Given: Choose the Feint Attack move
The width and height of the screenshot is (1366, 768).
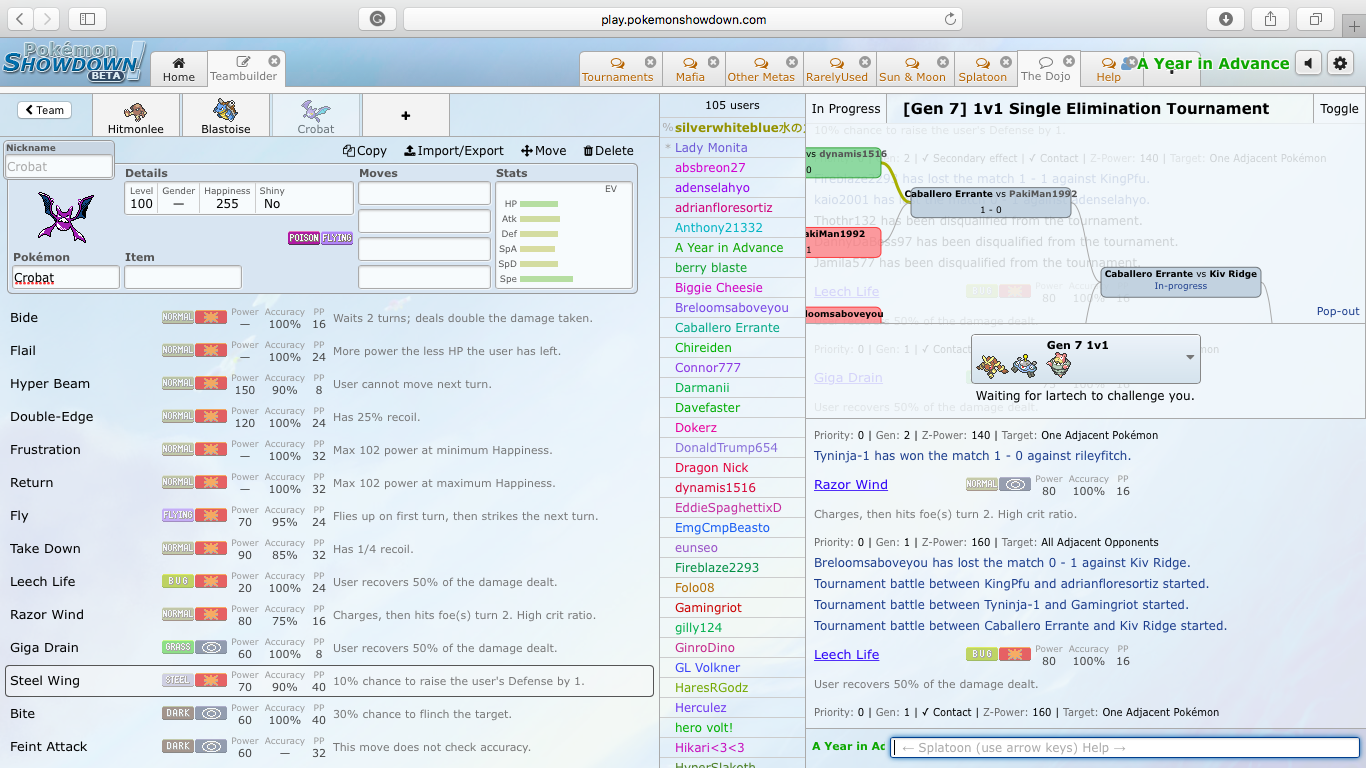Looking at the screenshot, I should pos(329,747).
